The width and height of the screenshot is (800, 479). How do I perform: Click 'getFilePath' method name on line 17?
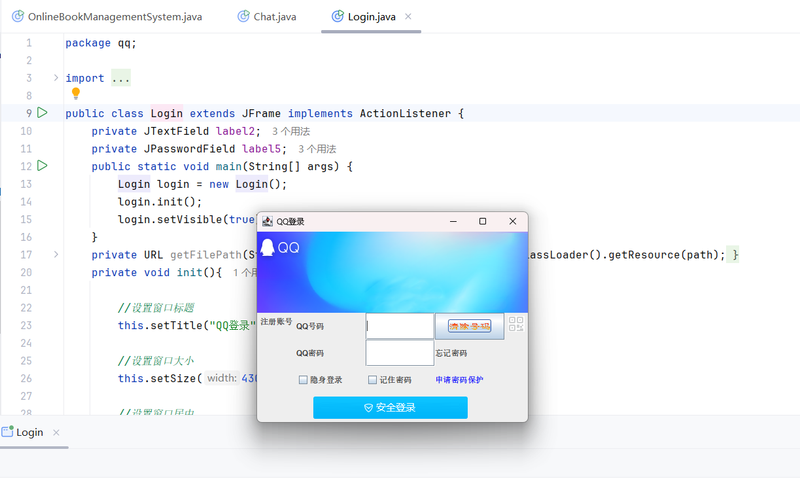(x=206, y=255)
